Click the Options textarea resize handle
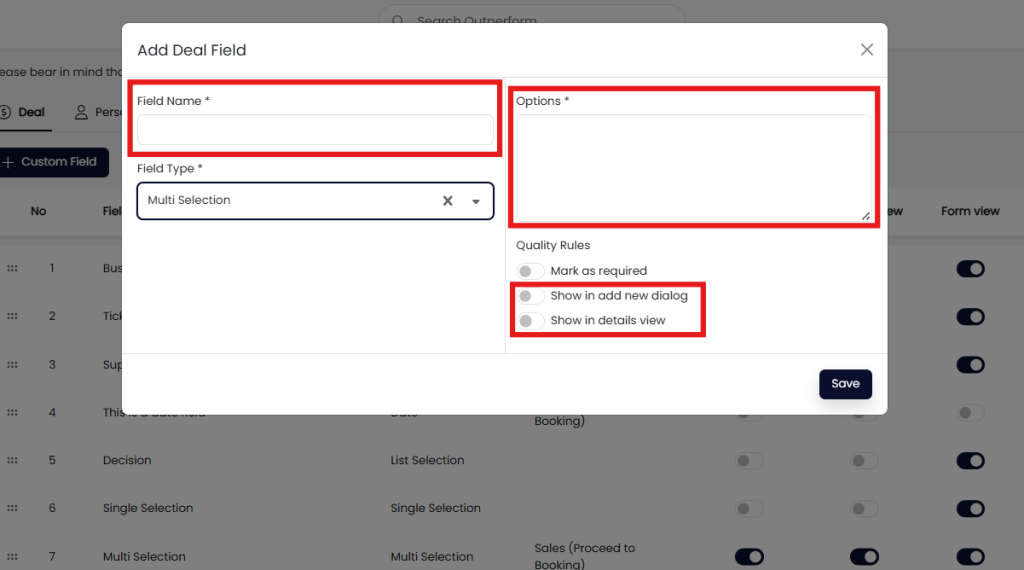The width and height of the screenshot is (1024, 570). [x=865, y=216]
